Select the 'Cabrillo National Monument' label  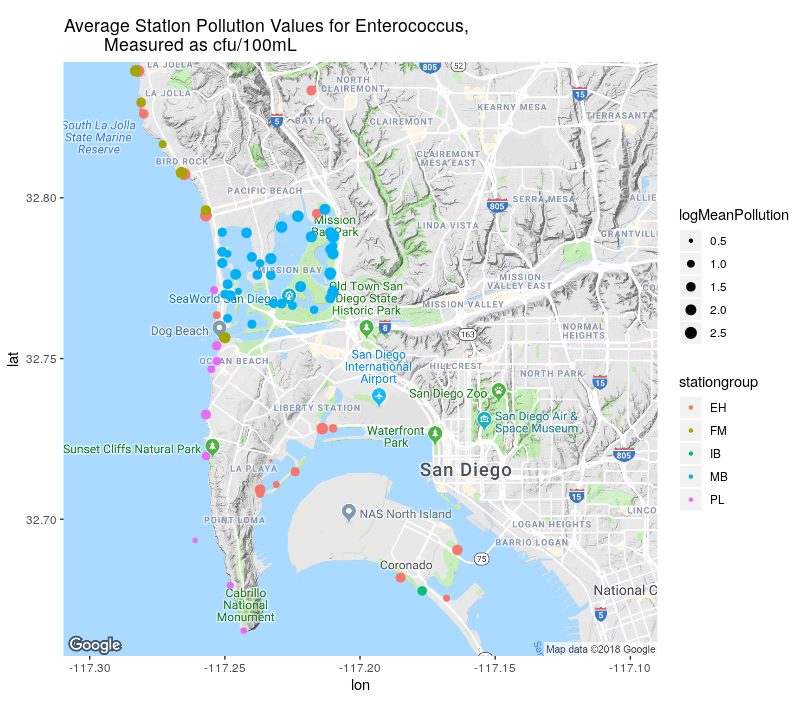[246, 605]
